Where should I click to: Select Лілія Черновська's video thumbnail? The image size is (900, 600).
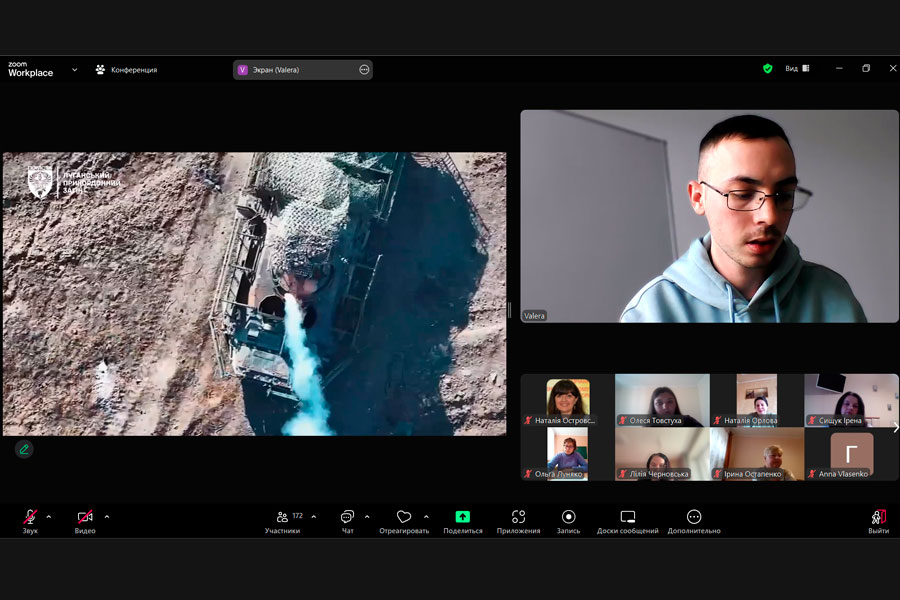pos(662,454)
